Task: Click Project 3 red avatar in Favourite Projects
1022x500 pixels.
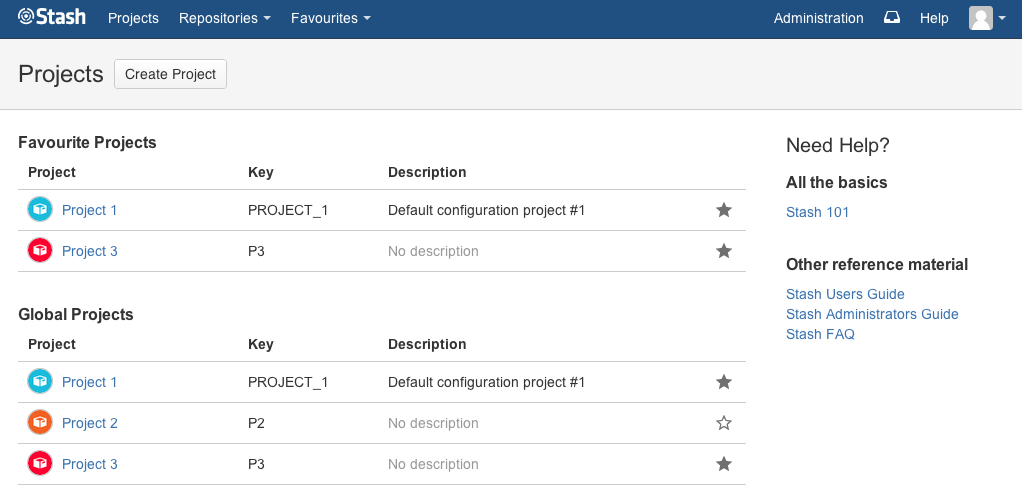Action: coord(39,251)
